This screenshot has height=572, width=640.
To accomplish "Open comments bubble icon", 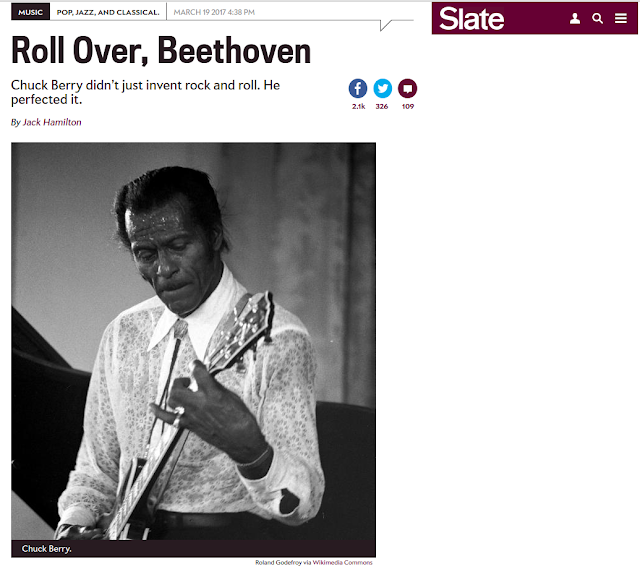I will [407, 89].
